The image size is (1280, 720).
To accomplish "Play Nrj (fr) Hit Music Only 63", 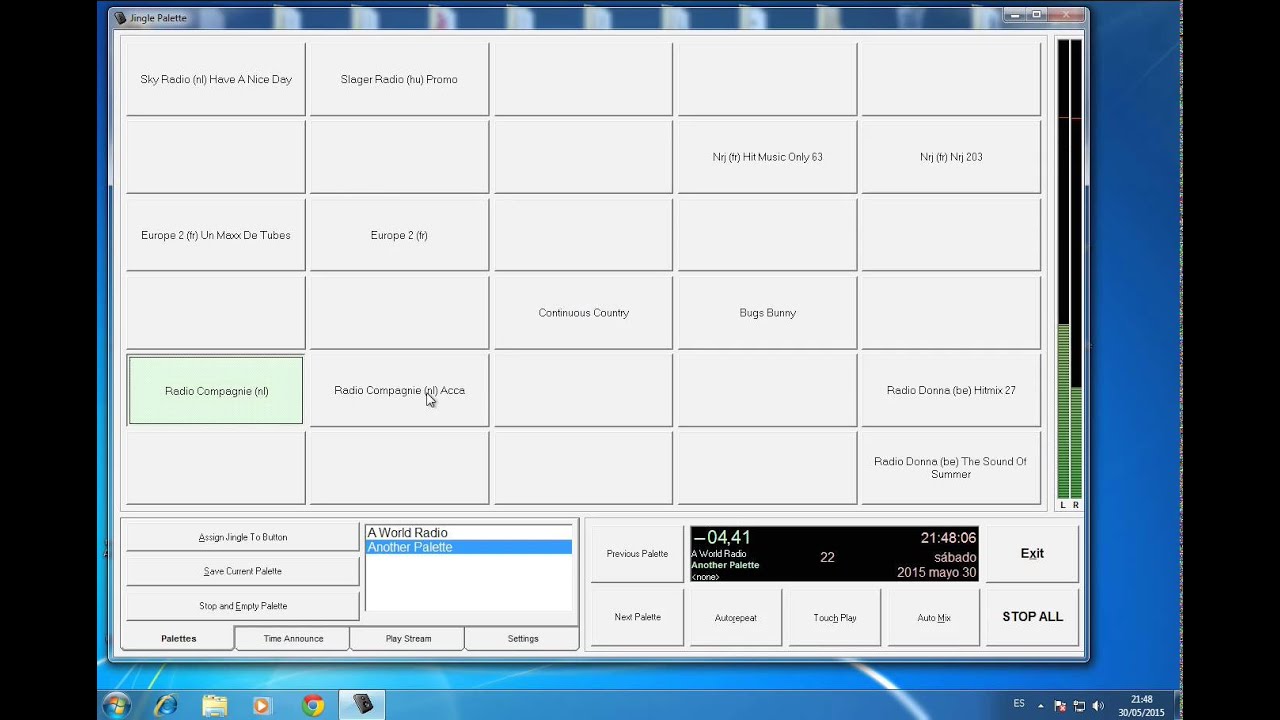I will (x=767, y=157).
